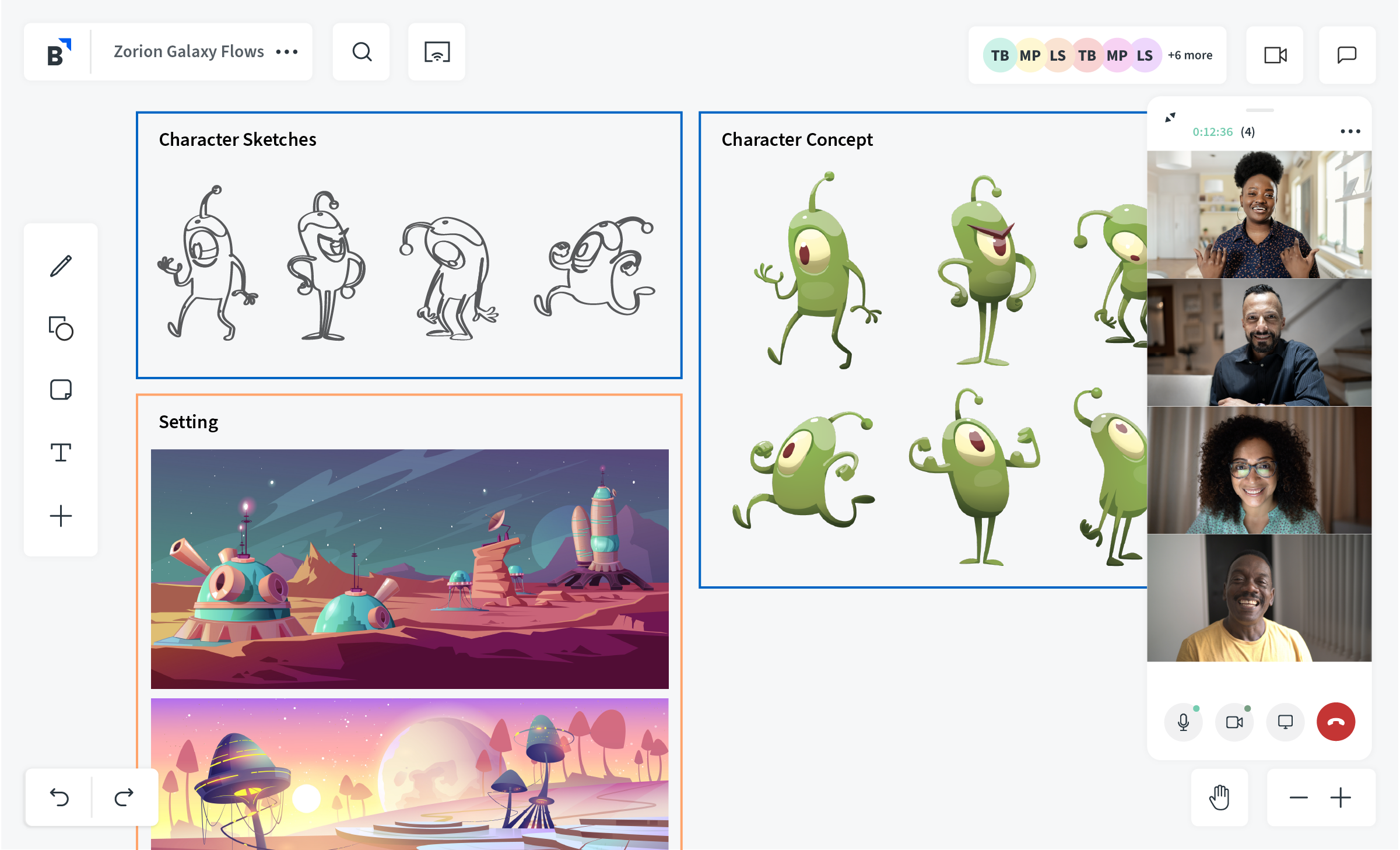Undo the last action
Screen dimensions: 1400x850
[61, 797]
